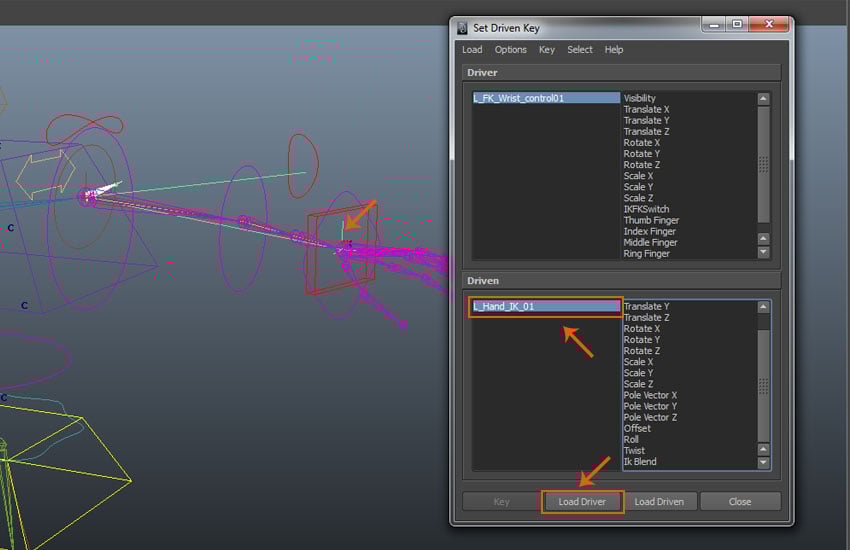Open the Key menu

(546, 50)
